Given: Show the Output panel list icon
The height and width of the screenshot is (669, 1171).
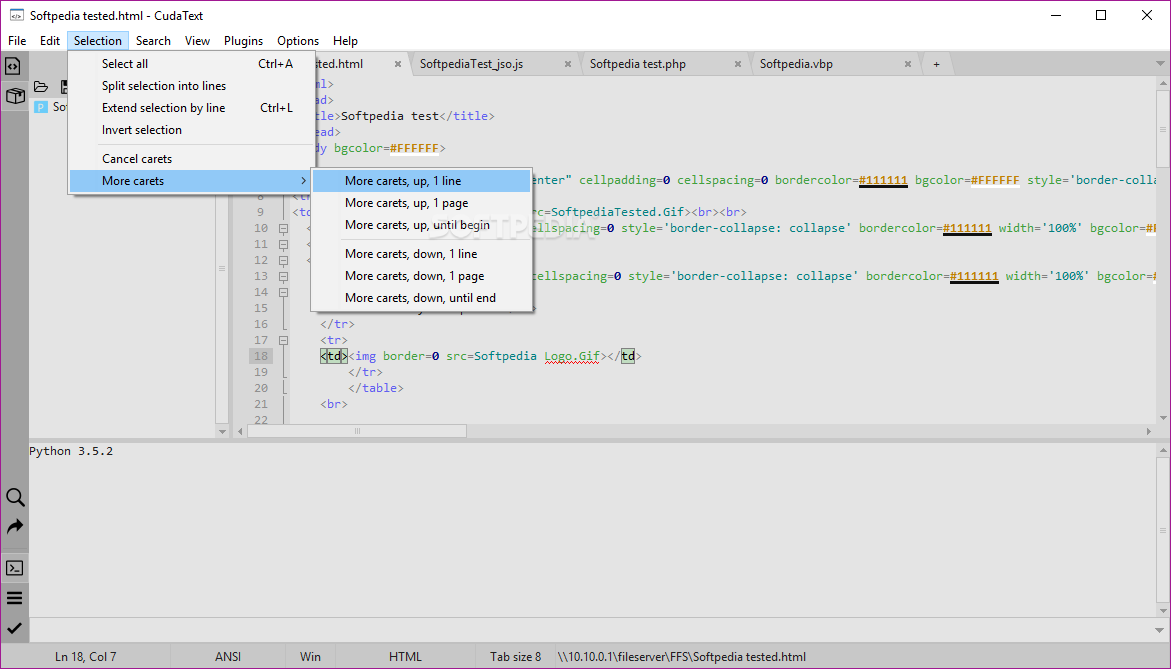Looking at the screenshot, I should 14,598.
